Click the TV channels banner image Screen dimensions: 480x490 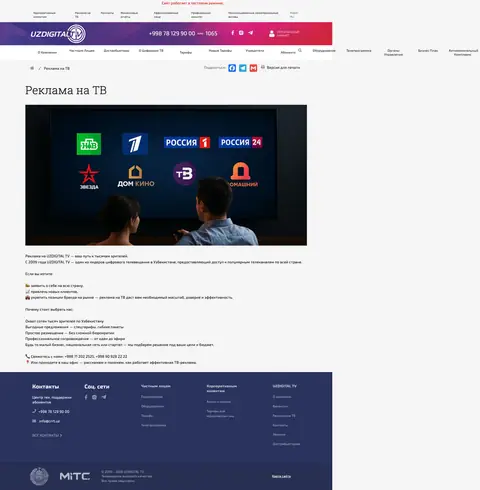(166, 175)
